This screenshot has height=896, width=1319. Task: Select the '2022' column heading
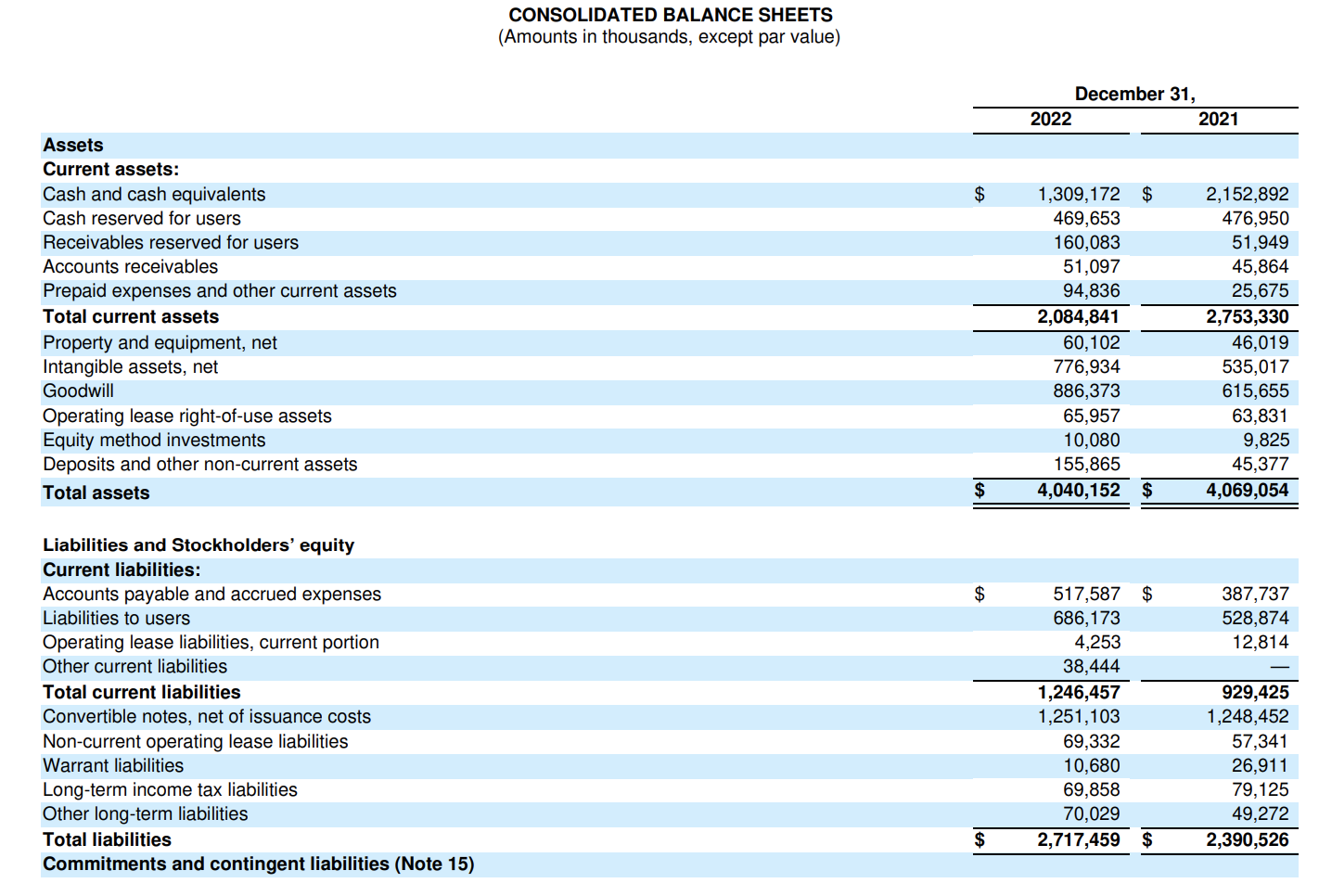[1051, 119]
